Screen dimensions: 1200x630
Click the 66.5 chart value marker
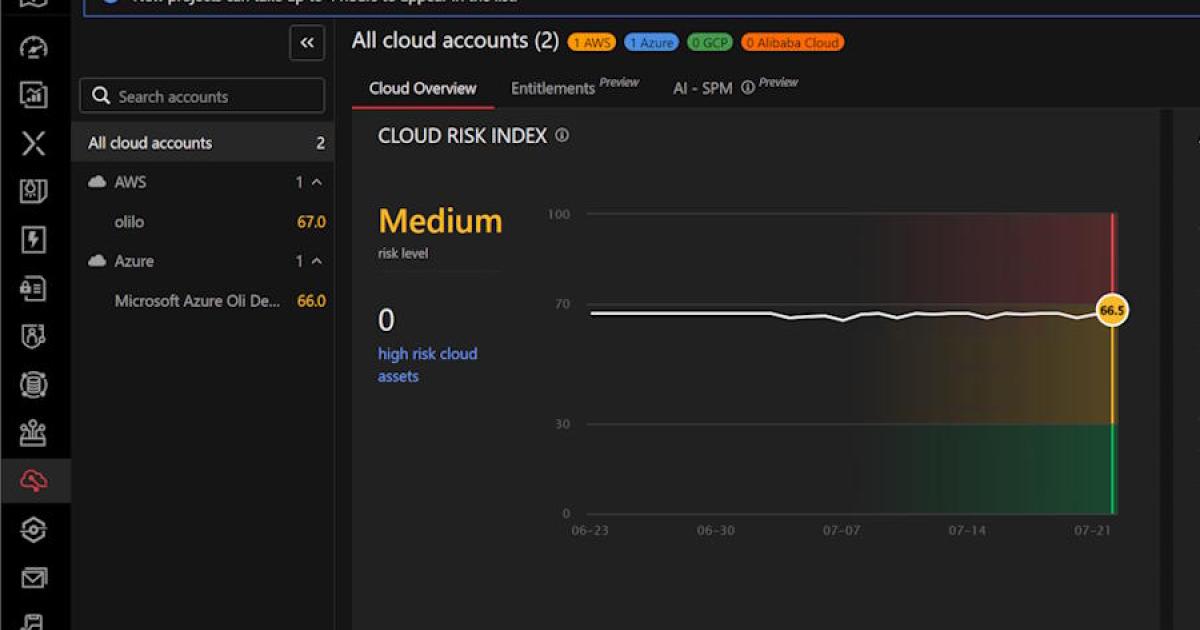(1112, 311)
